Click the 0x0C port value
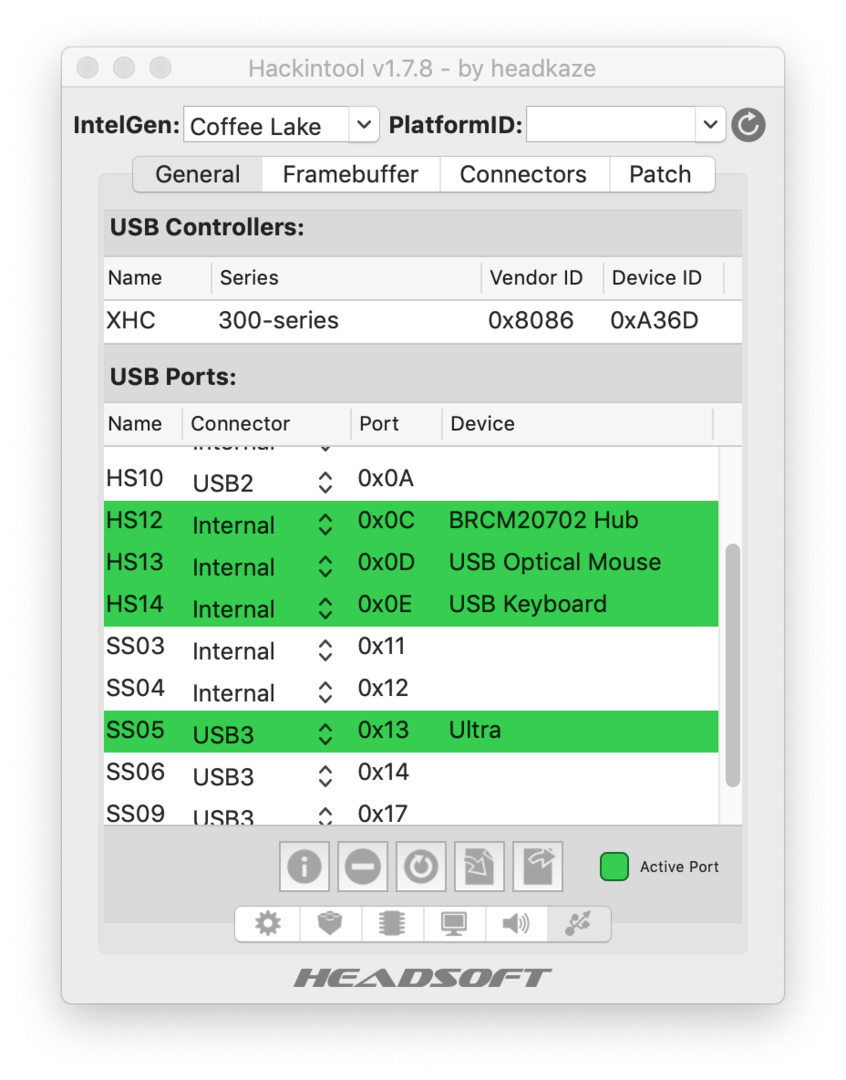Image resolution: width=846 pixels, height=1080 pixels. [x=386, y=521]
